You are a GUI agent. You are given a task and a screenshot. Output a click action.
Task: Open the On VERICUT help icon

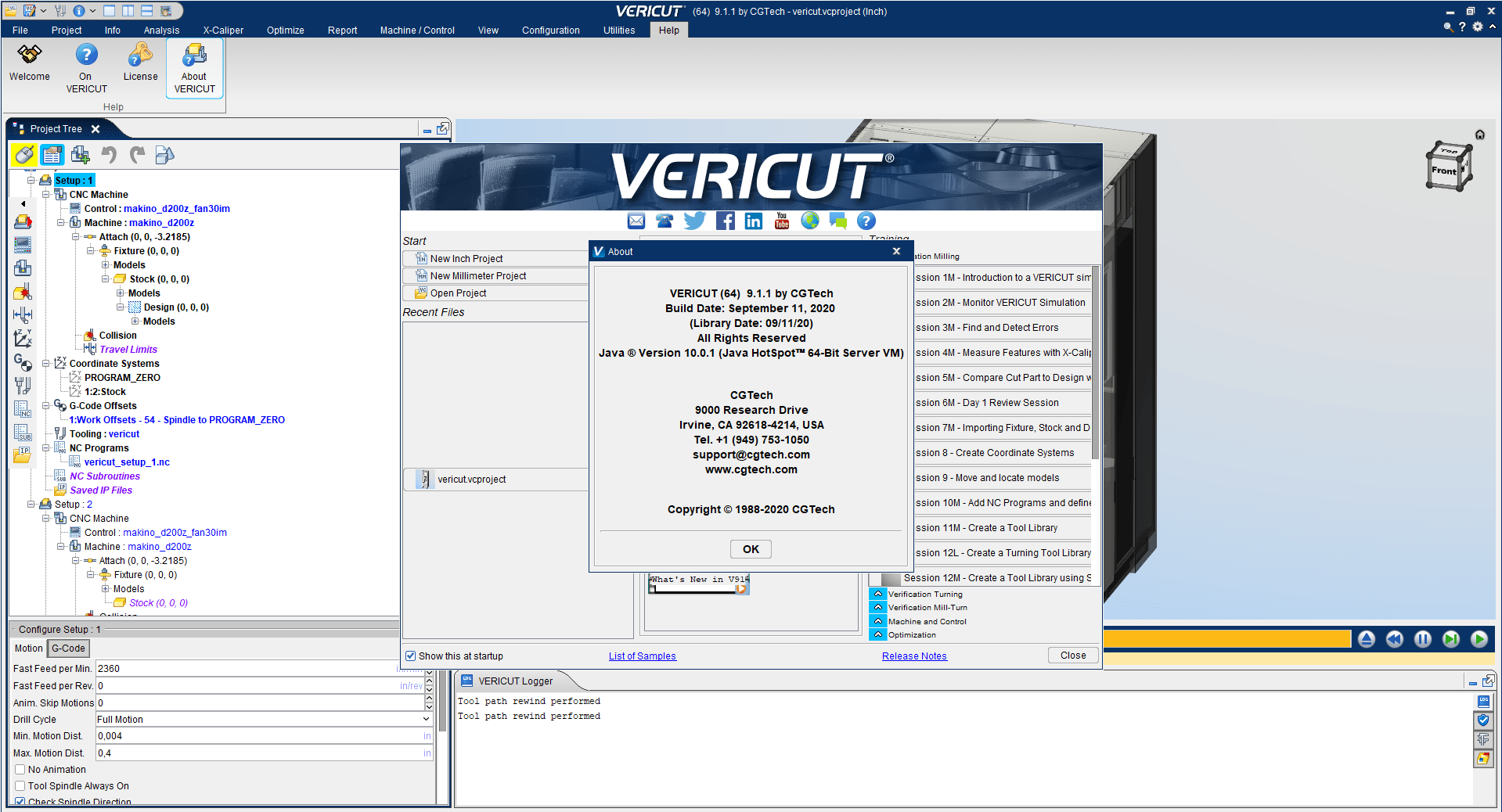pyautogui.click(x=86, y=55)
